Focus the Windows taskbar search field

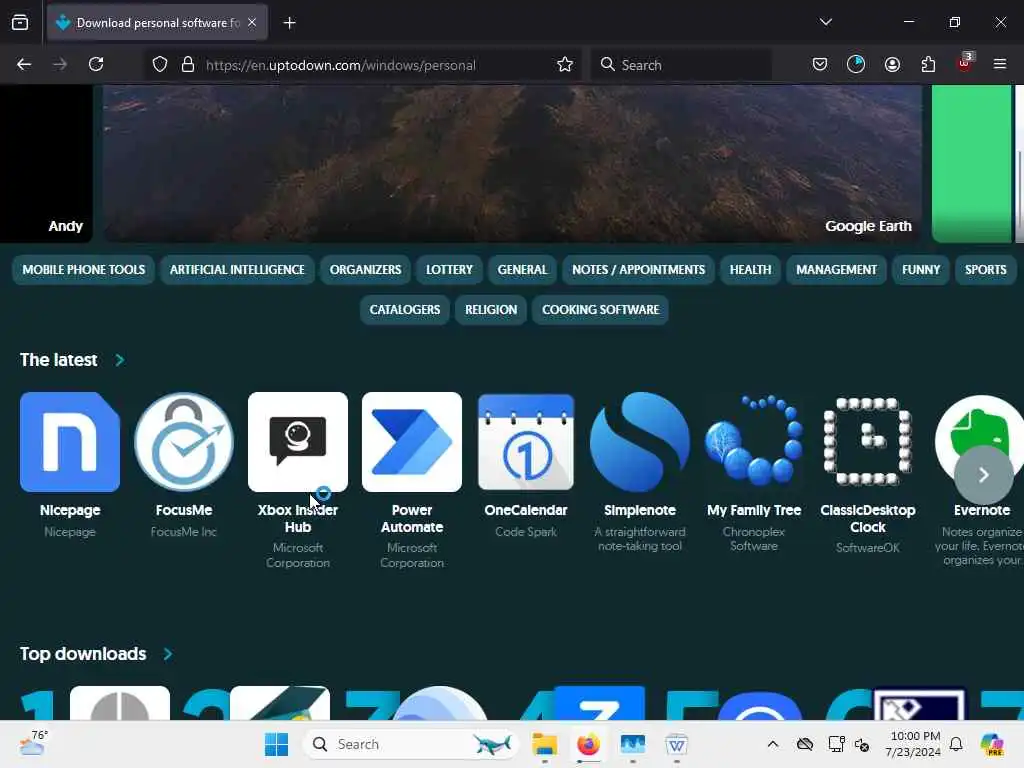(x=411, y=744)
